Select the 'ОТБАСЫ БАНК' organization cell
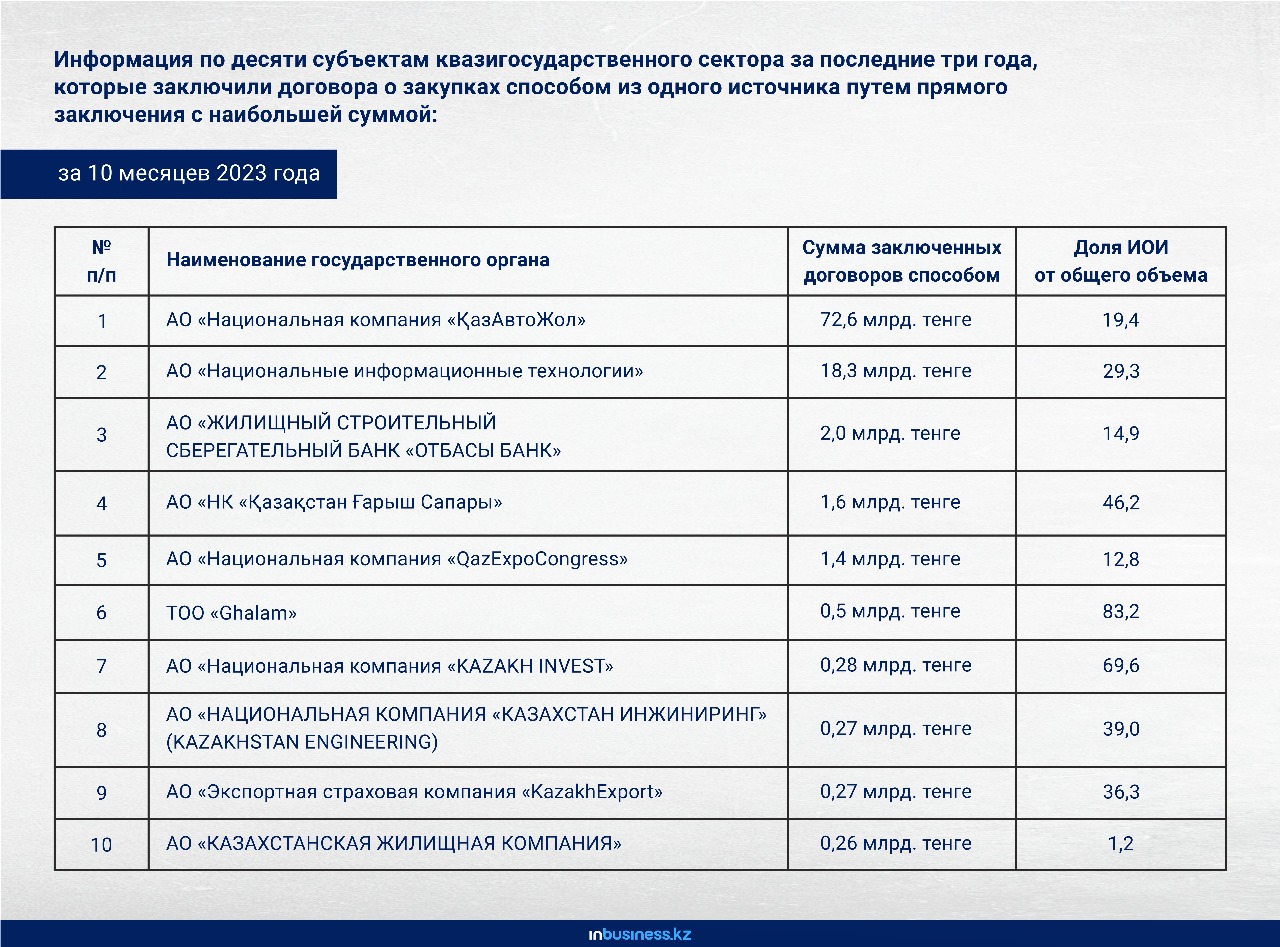This screenshot has width=1280, height=947. 468,435
